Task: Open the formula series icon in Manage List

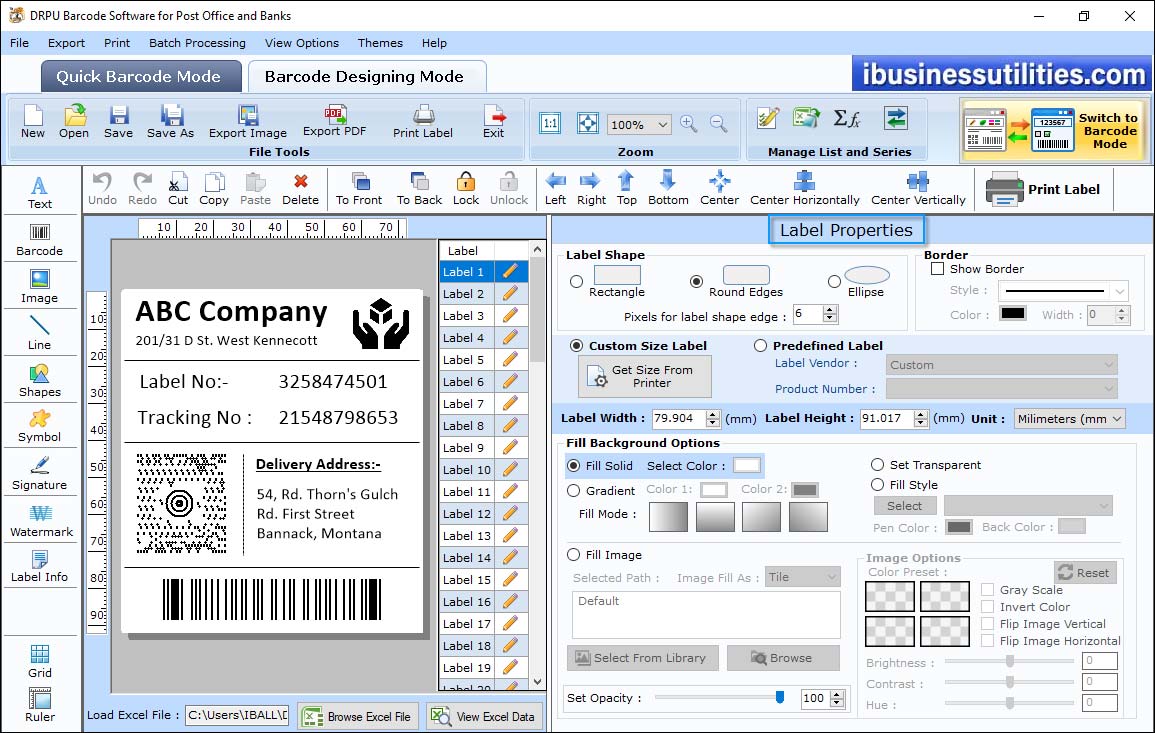Action: click(x=847, y=118)
